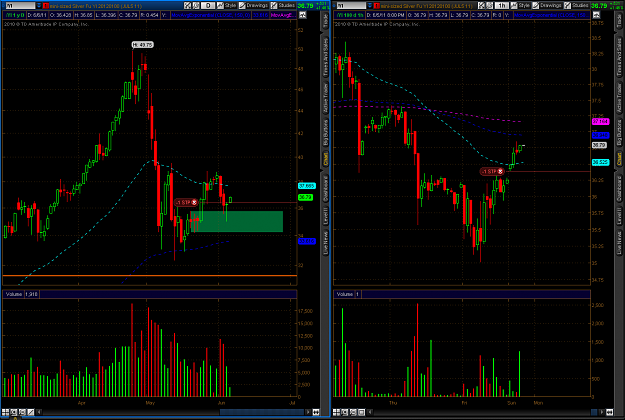Click right scroll arrow of left chart scrollbar
Image resolution: width=625 pixels, height=420 pixels.
click(308, 412)
